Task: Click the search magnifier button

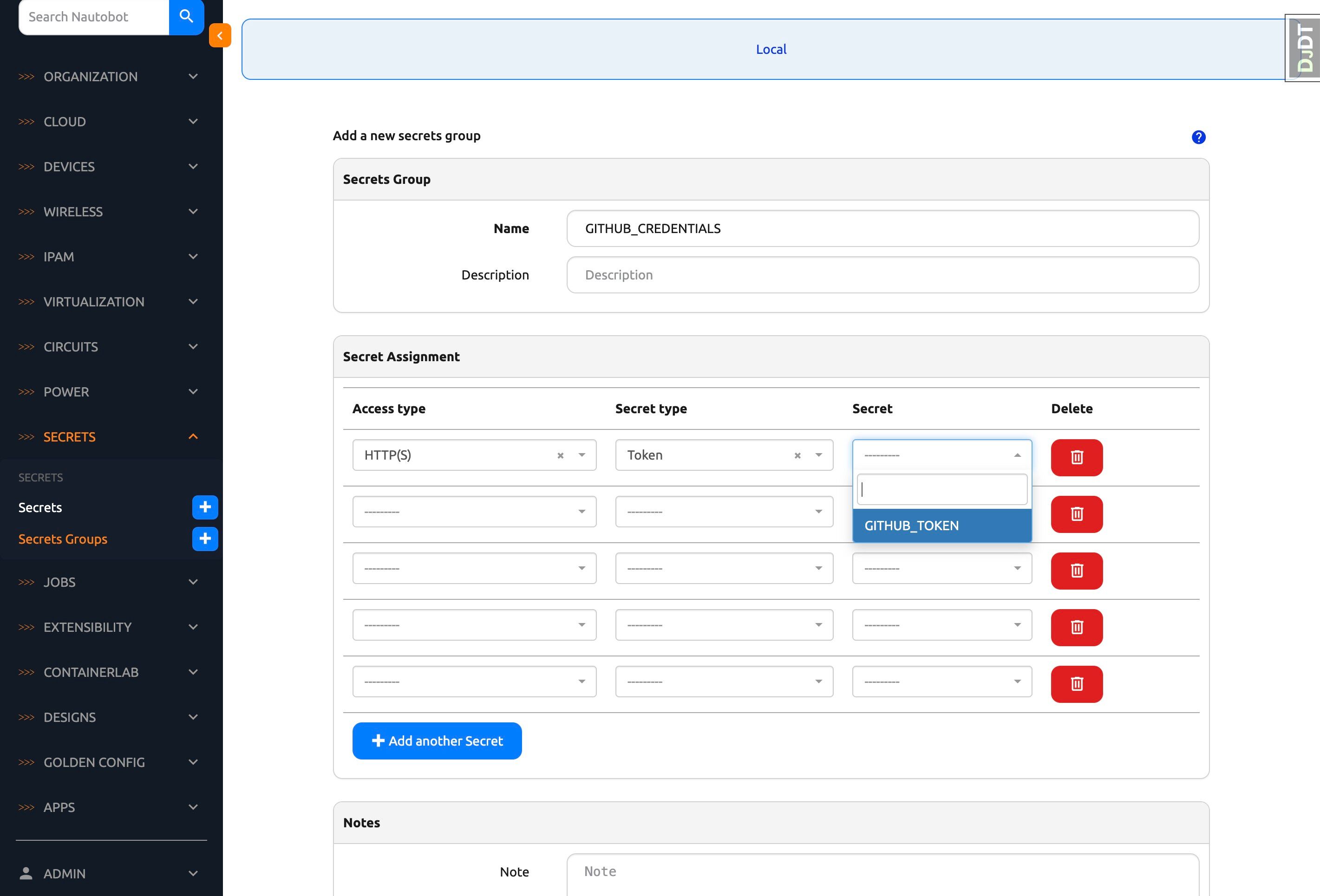Action: (x=186, y=16)
